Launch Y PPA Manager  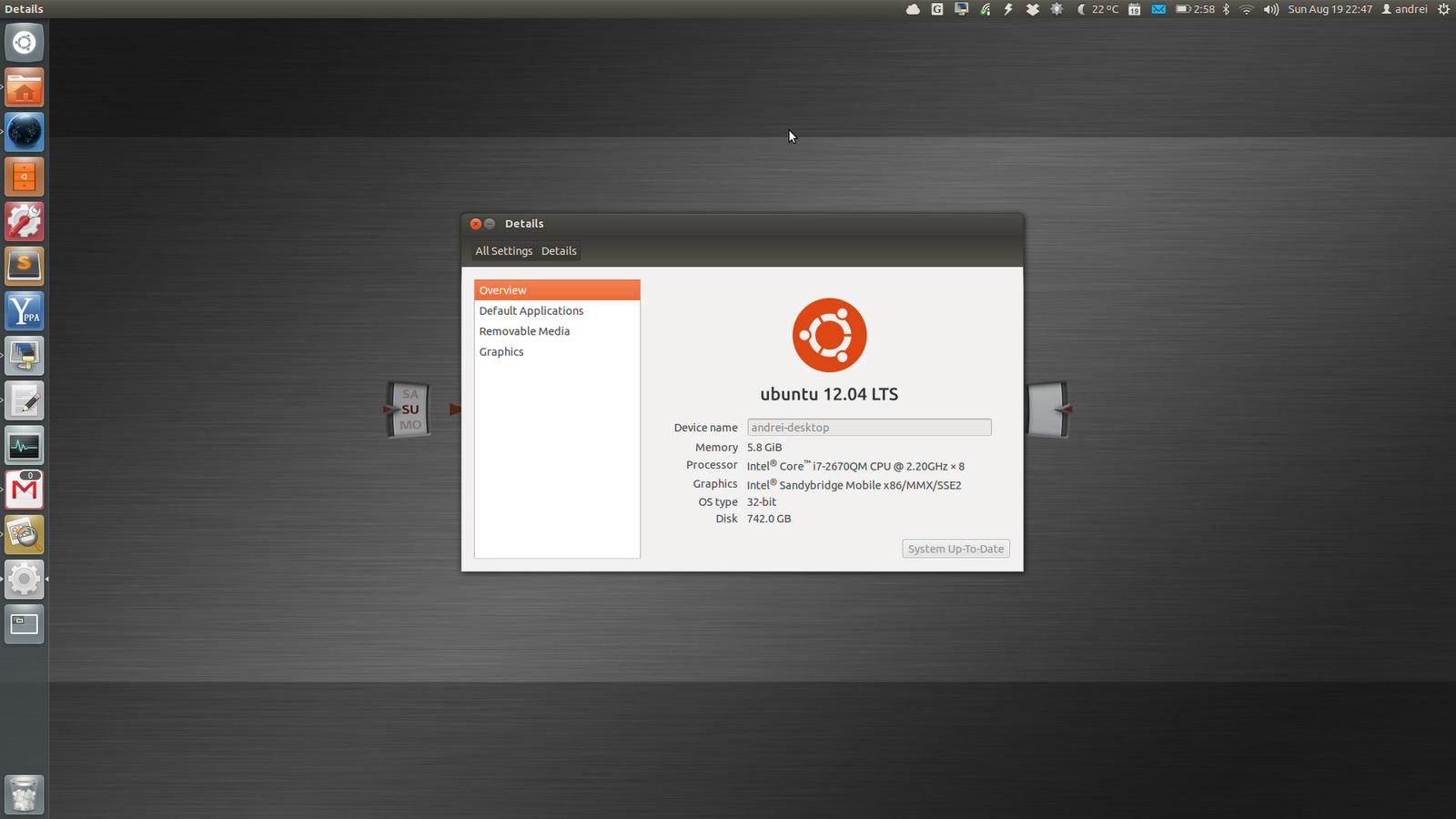[x=25, y=310]
